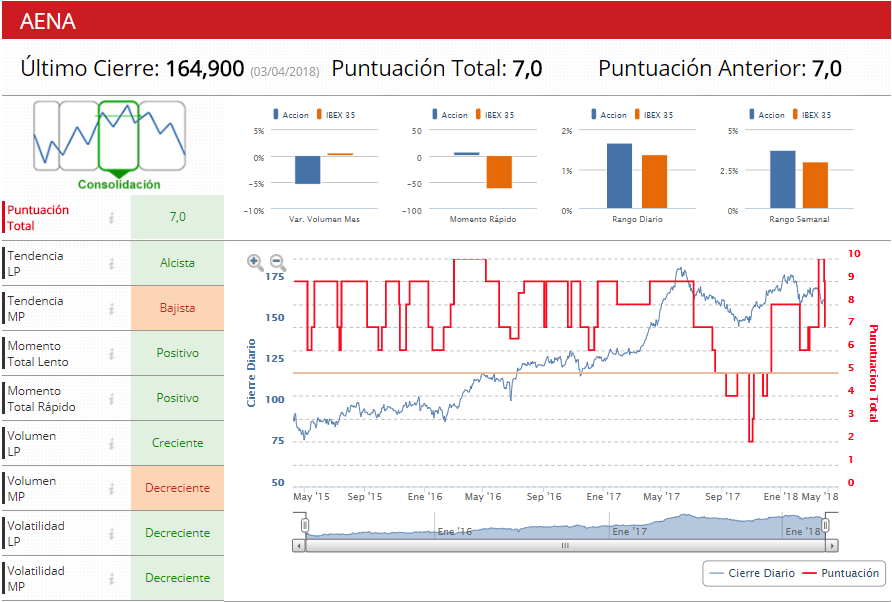Toggle Accion legend in Momento Rápido chart
The image size is (892, 602).
450,114
